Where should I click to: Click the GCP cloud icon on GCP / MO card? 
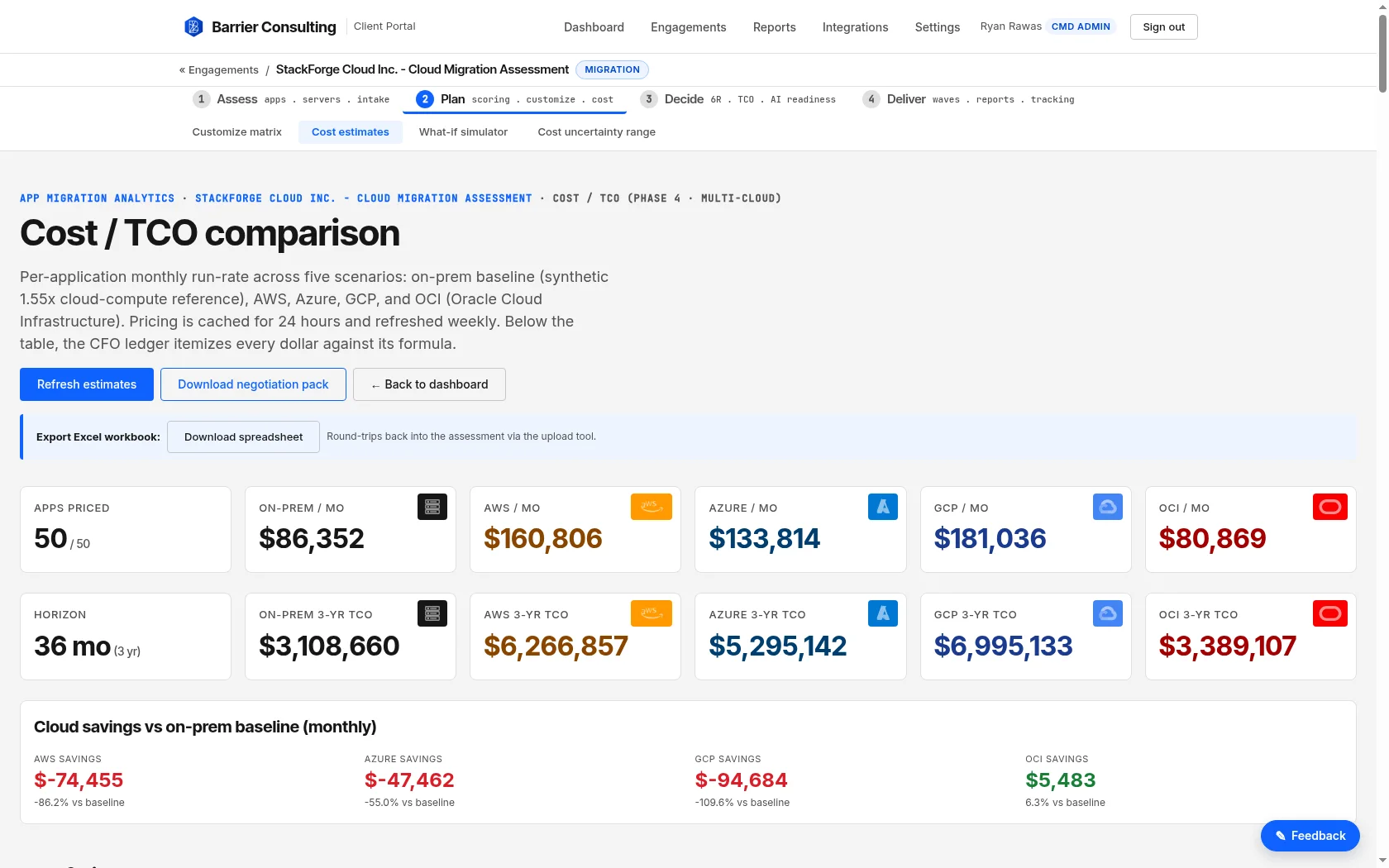[x=1108, y=507]
